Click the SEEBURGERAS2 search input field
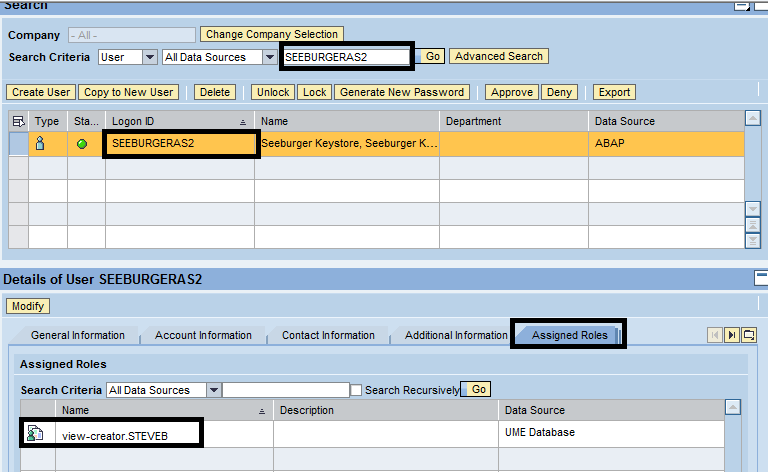 [x=346, y=57]
